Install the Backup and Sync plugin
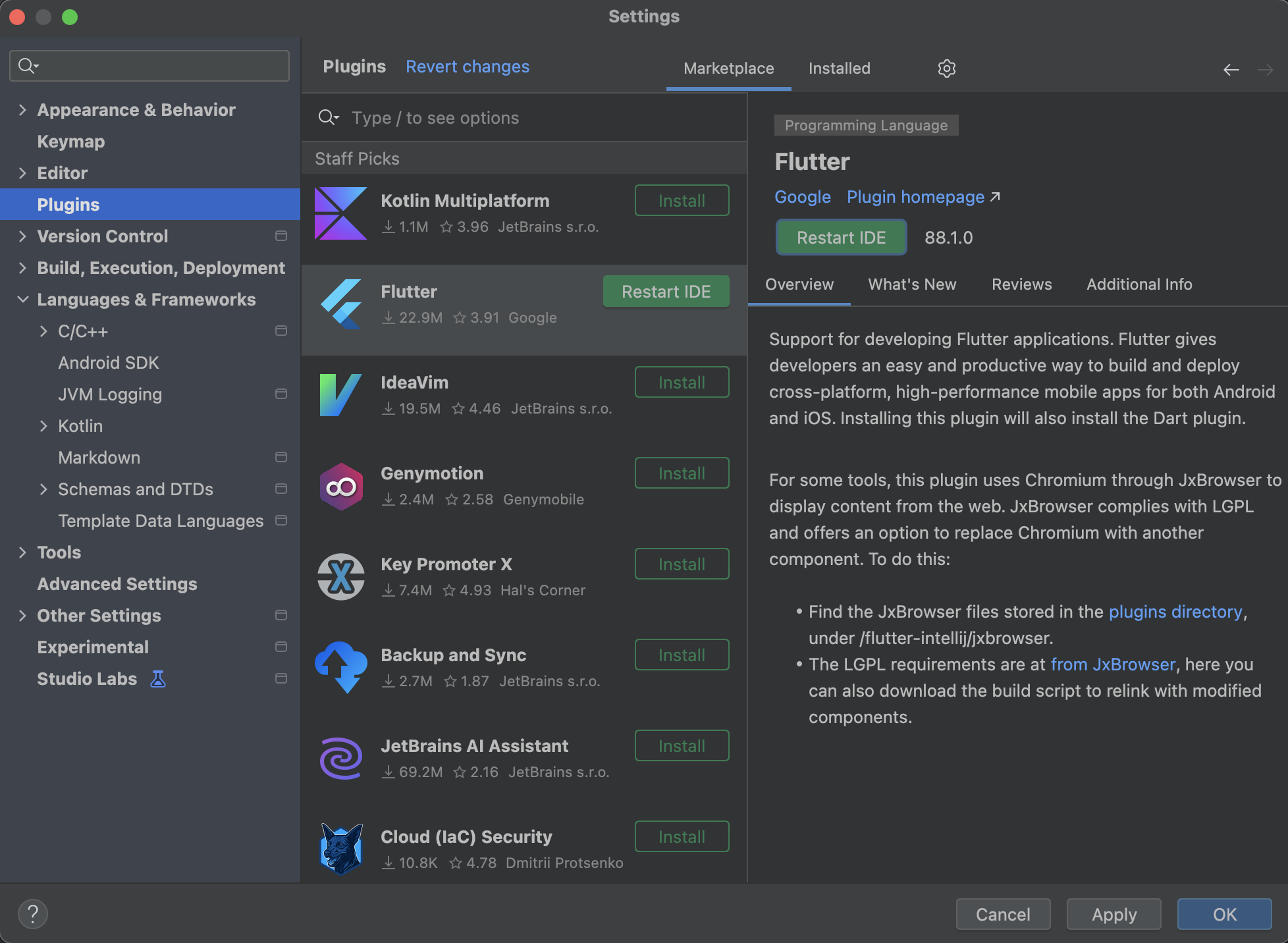This screenshot has height=943, width=1288. tap(682, 655)
